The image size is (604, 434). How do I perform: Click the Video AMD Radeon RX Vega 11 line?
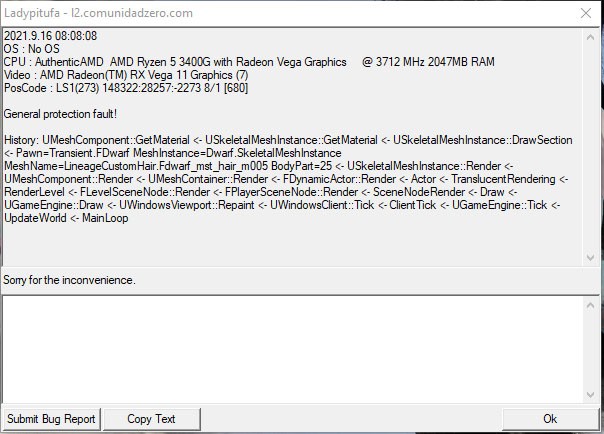tap(126, 75)
